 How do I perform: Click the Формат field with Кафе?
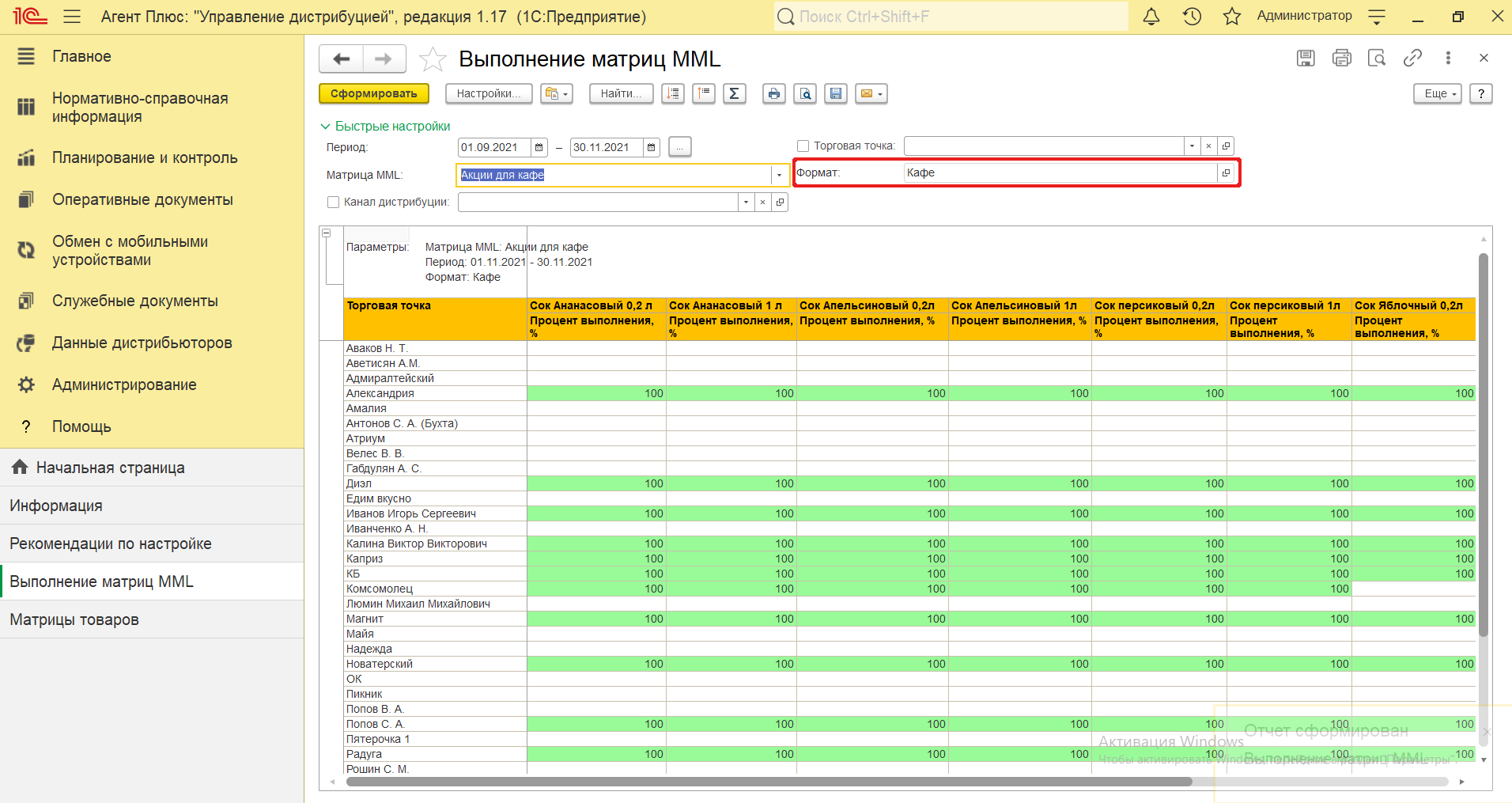1060,172
